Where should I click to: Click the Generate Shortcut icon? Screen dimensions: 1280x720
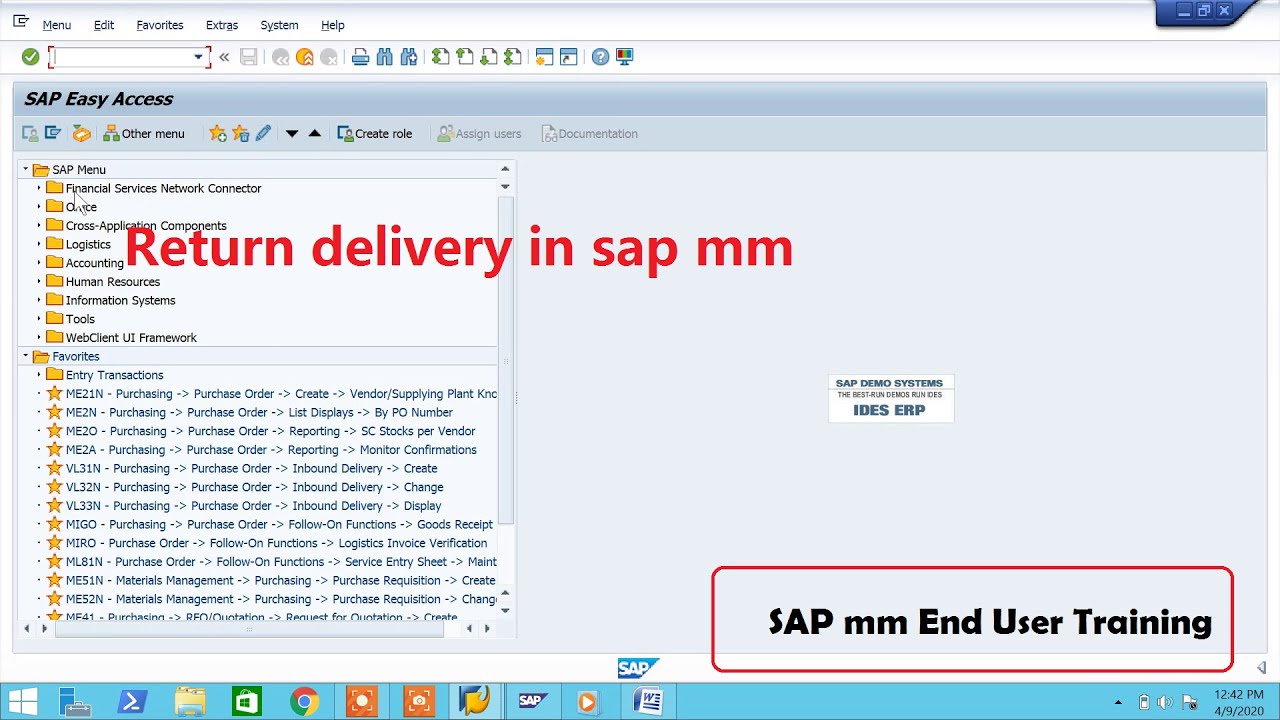[569, 57]
